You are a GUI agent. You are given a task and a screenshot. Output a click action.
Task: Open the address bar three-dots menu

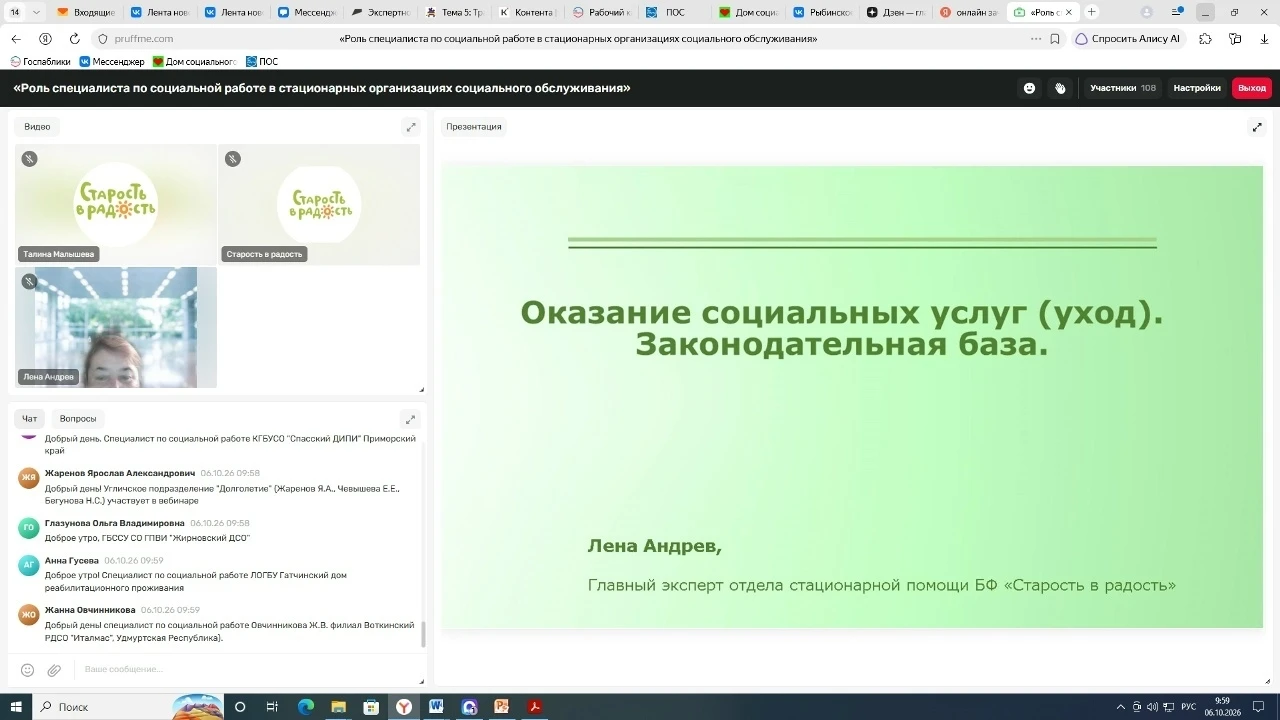1036,38
